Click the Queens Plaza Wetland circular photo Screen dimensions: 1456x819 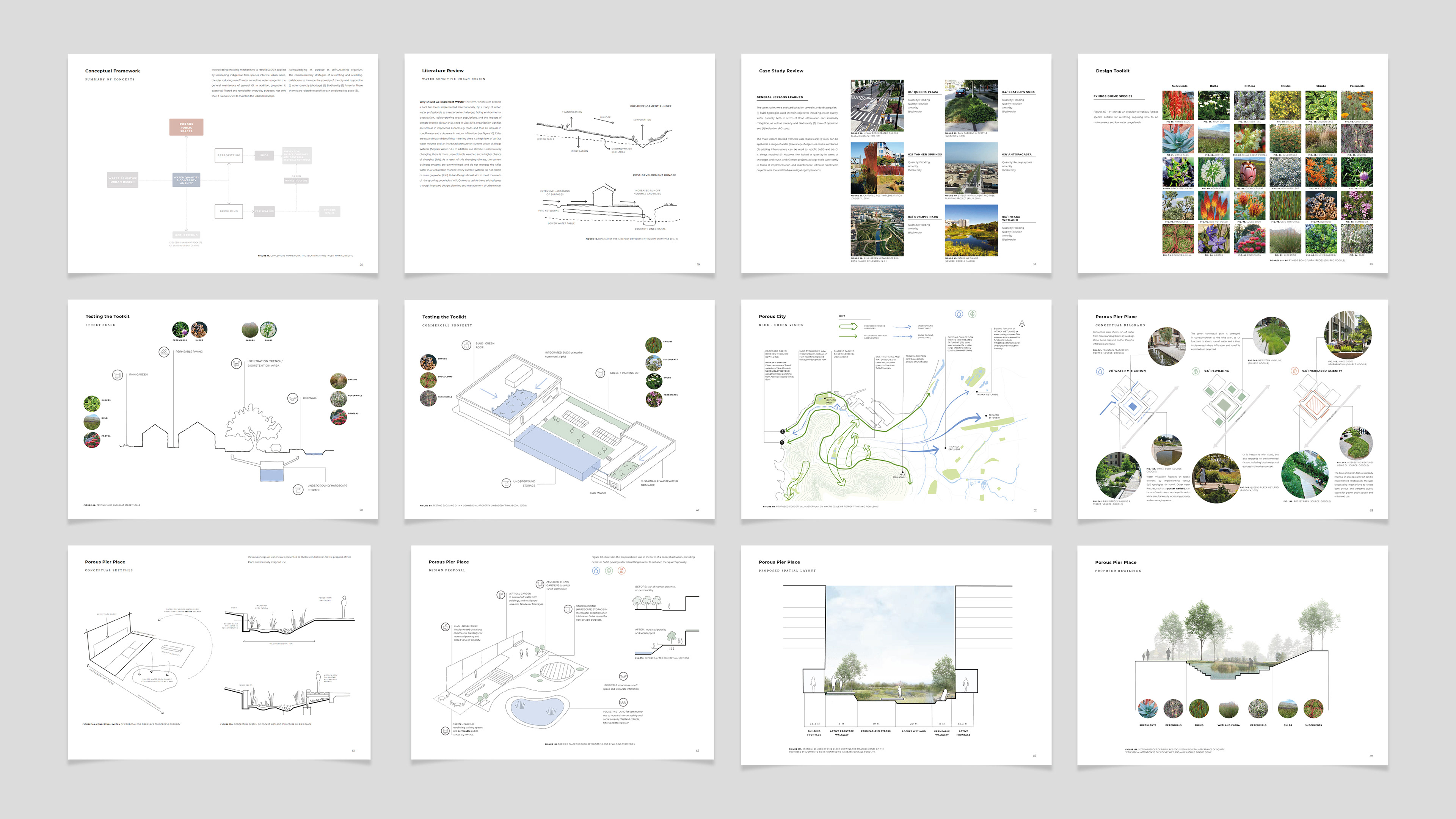(1217, 478)
